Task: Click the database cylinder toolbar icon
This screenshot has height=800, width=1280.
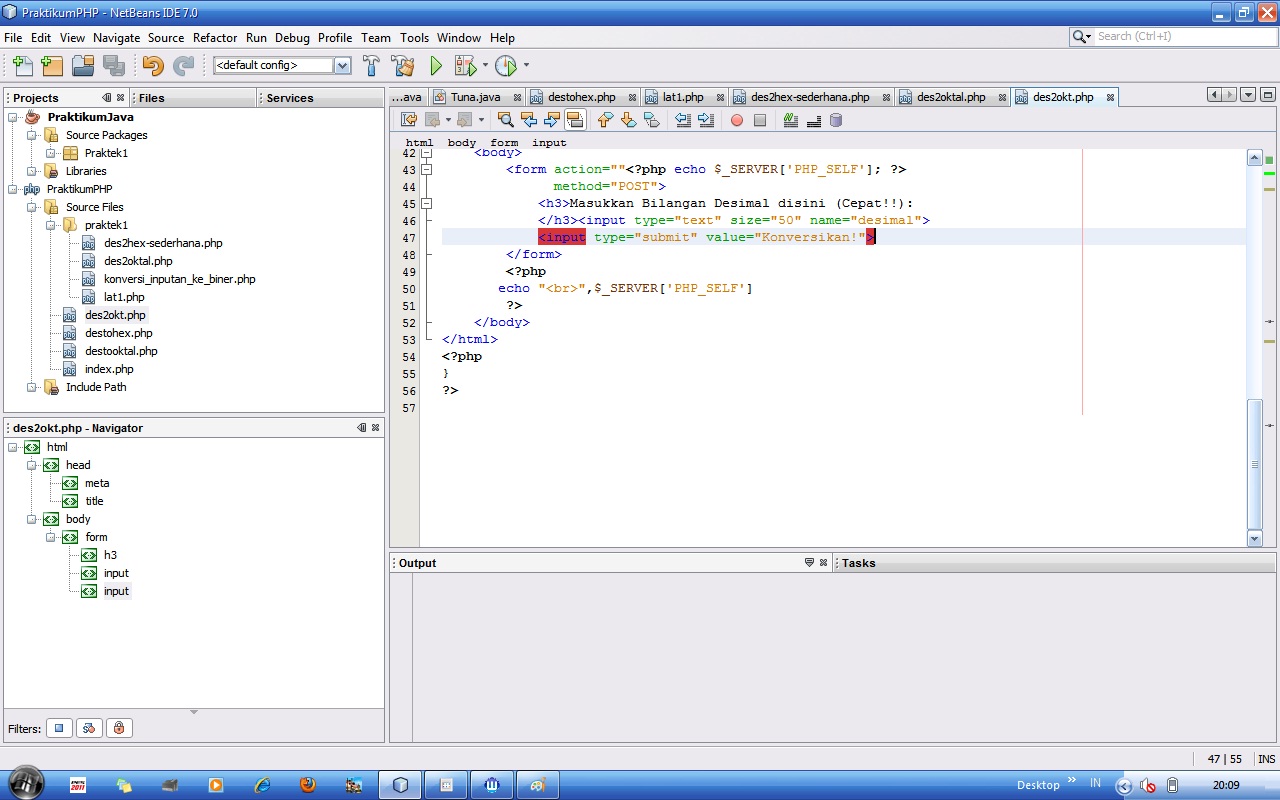Action: point(836,120)
